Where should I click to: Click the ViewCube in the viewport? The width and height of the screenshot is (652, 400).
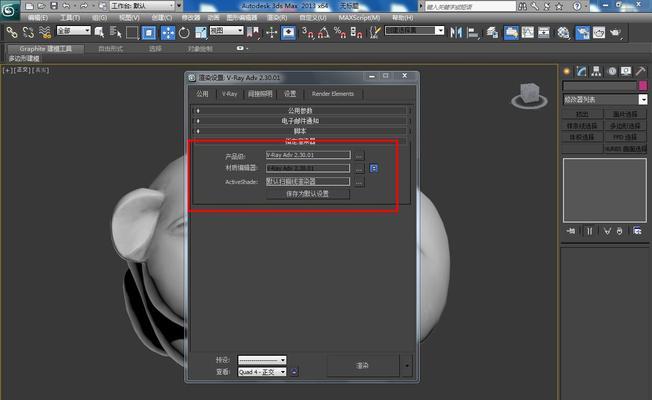coord(530,95)
